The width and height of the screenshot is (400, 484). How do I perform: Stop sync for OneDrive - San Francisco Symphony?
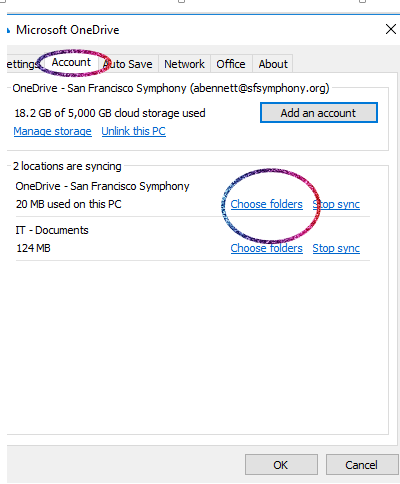[336, 204]
